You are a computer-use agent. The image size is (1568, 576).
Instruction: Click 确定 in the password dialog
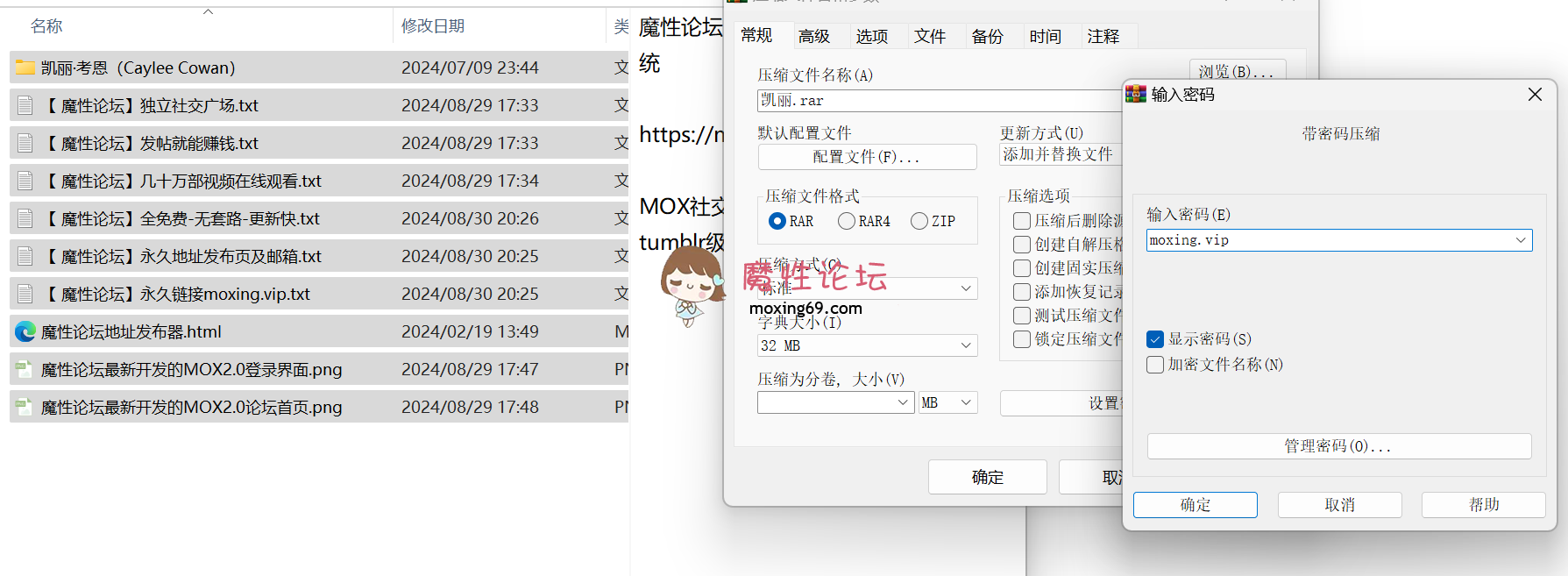(1195, 505)
